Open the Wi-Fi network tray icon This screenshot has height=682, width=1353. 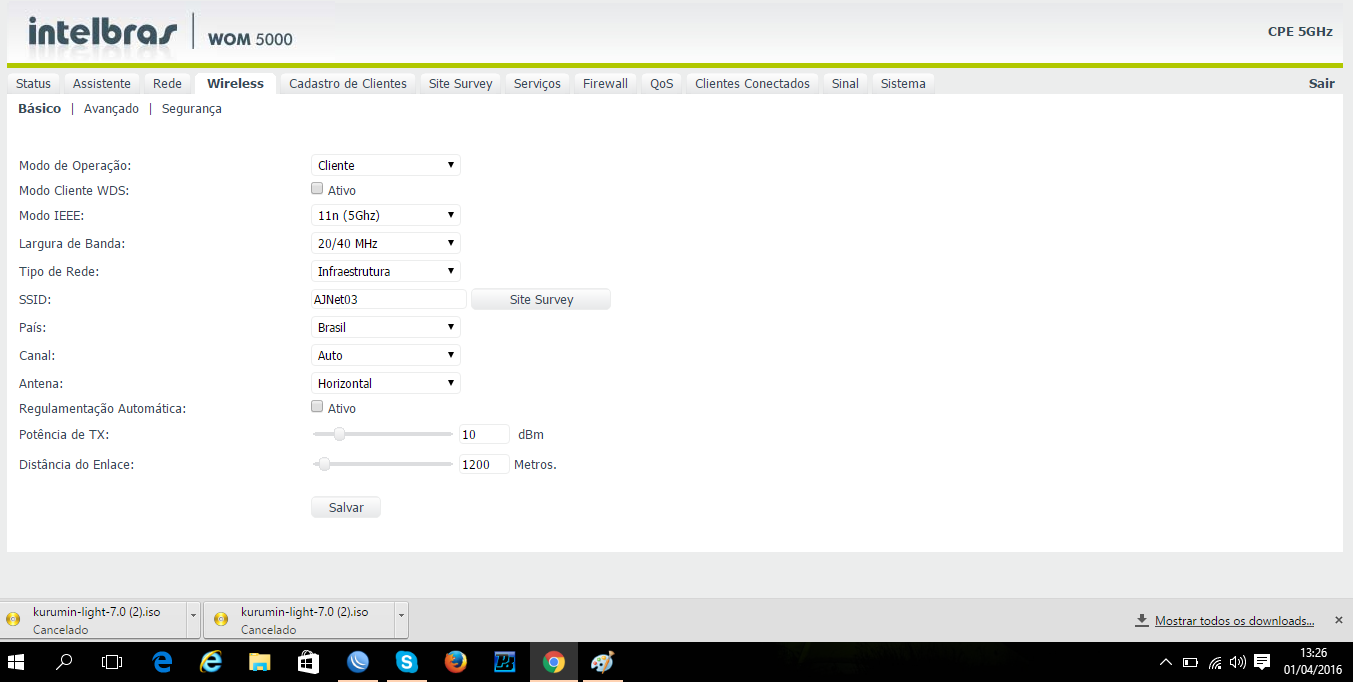pos(1215,662)
